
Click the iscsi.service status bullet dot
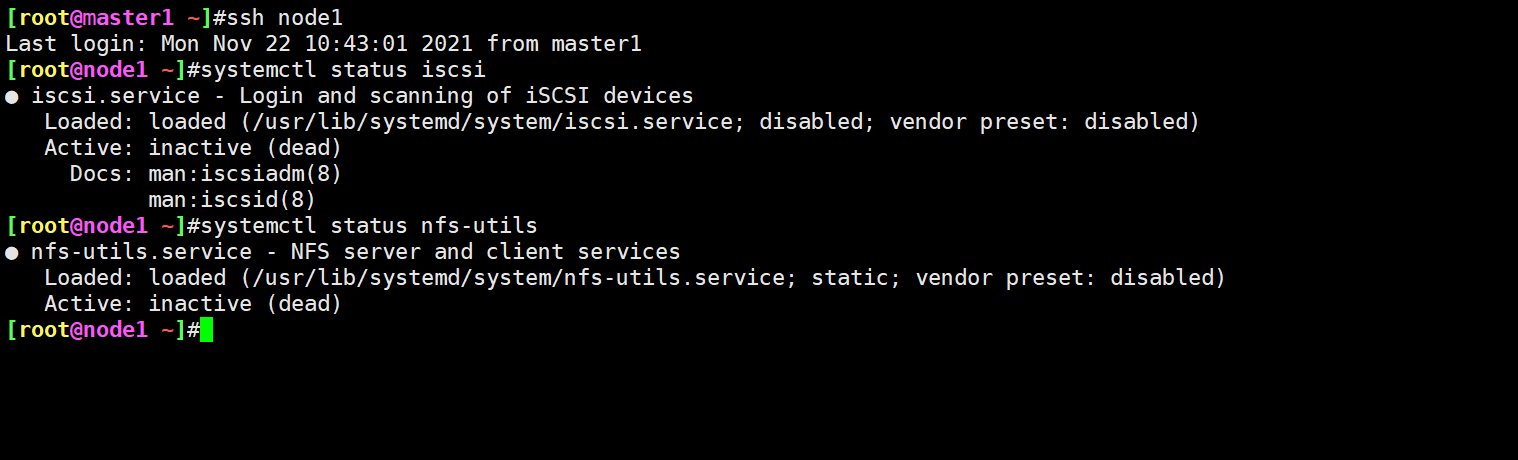(12, 97)
